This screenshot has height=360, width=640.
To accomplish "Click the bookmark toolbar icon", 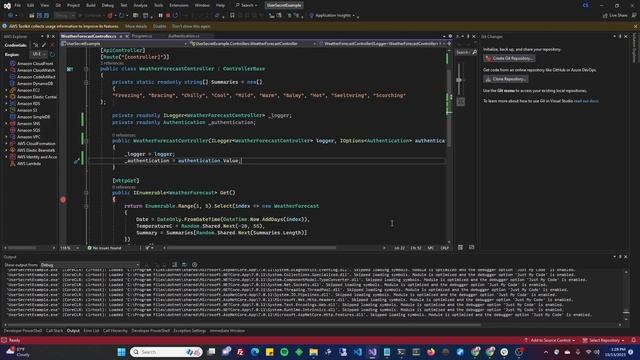I will [x=232, y=16].
